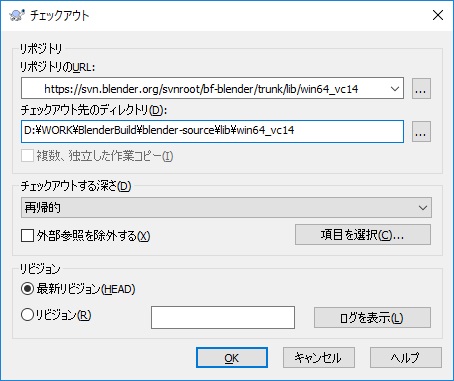
Task: Confirm checkout with the OK button
Action: 232,358
